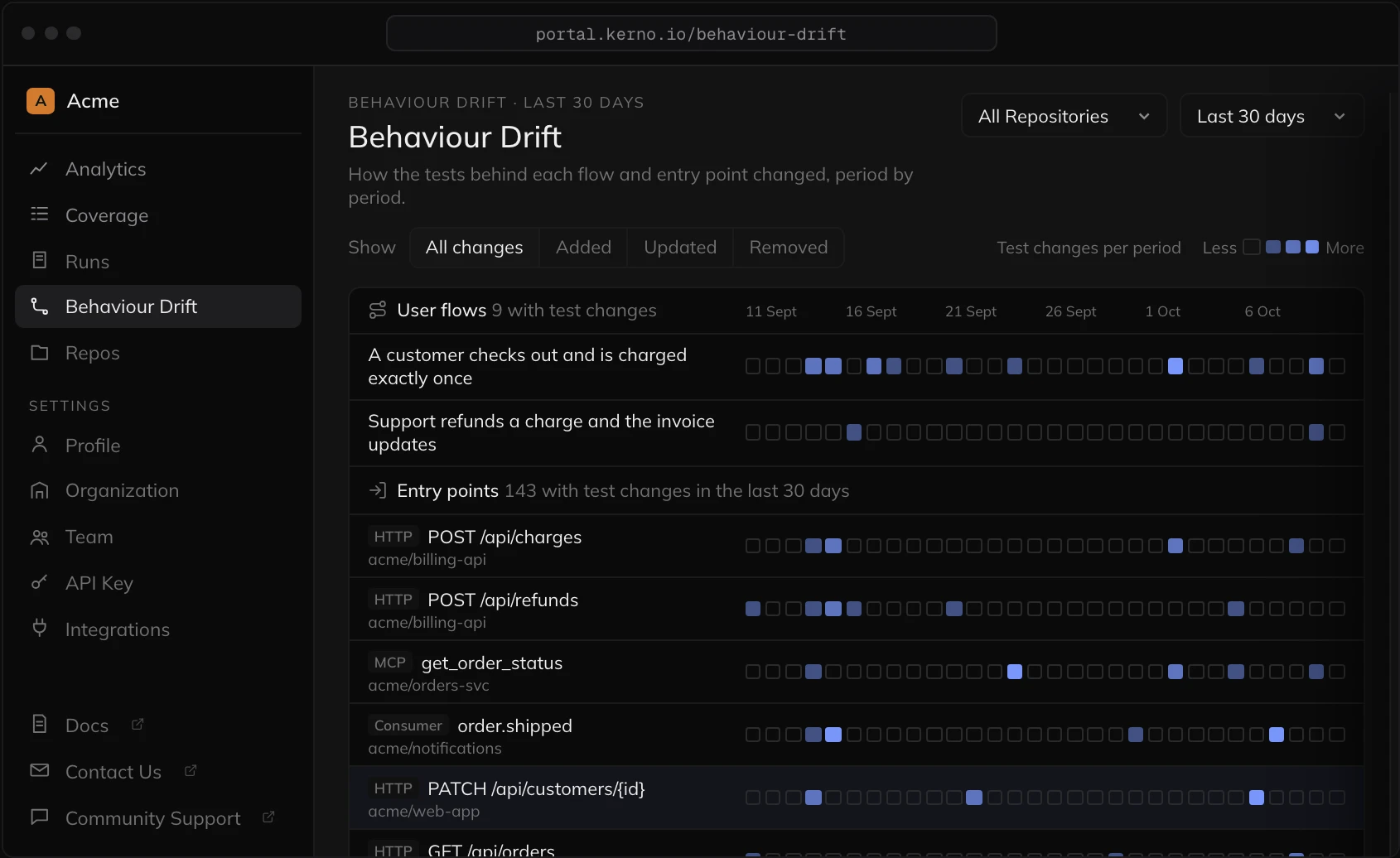
Task: Open order.shipped consumer entry point
Action: 857,735
